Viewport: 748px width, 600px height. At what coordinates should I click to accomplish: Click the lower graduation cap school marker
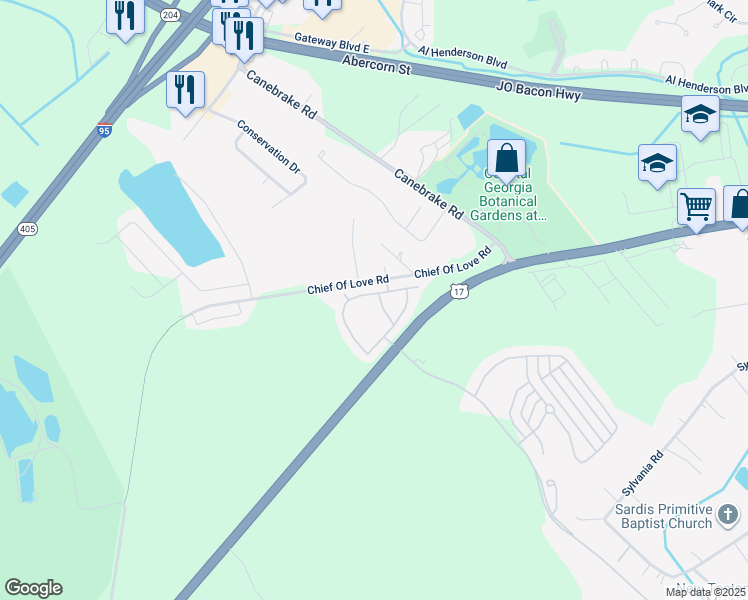(x=657, y=166)
